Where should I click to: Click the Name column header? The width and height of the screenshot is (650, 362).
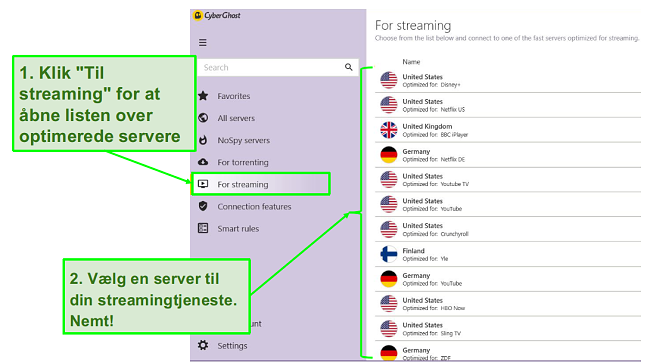411,62
